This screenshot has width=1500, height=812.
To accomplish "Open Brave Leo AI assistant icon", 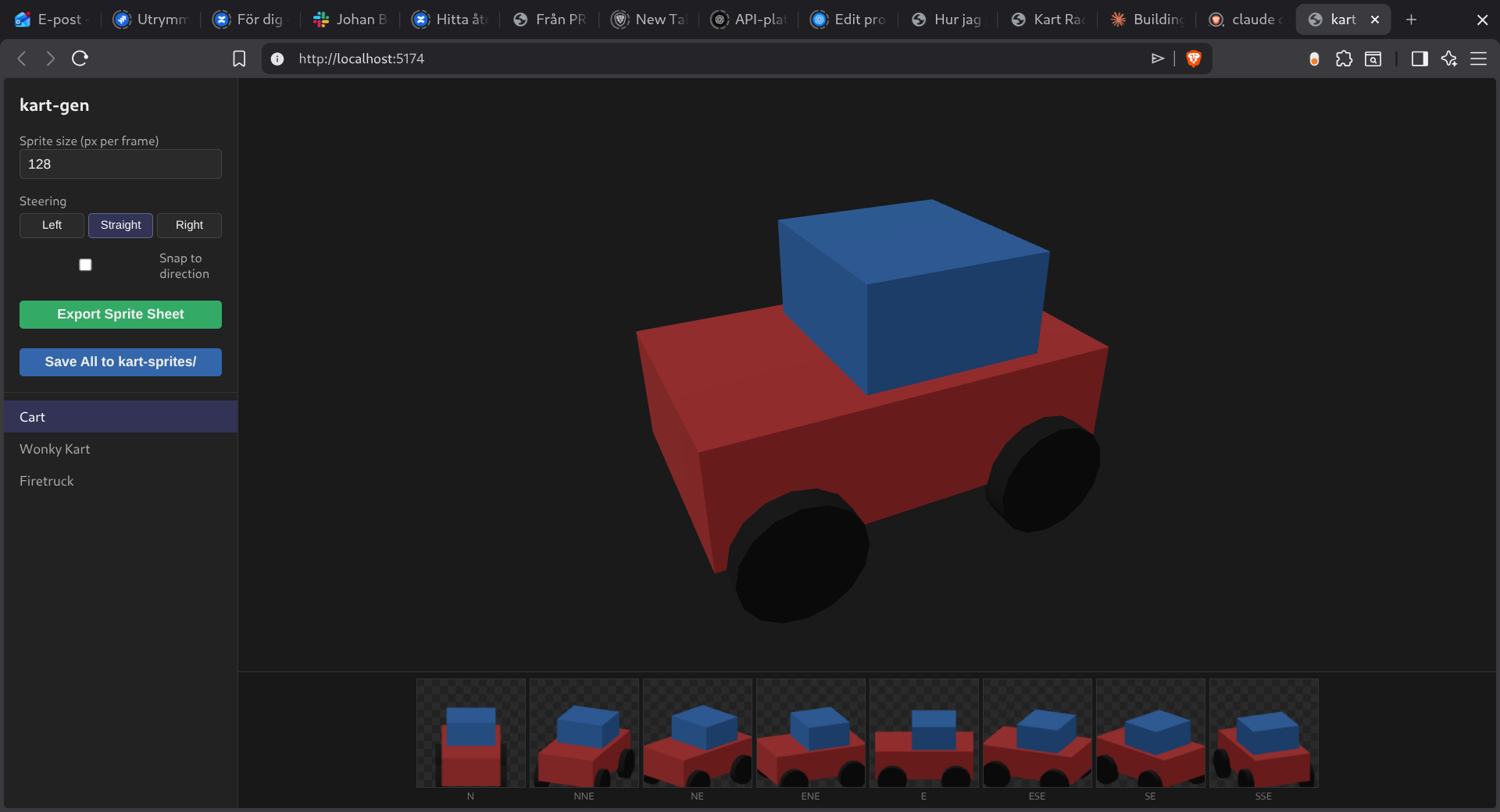I will coord(1450,59).
